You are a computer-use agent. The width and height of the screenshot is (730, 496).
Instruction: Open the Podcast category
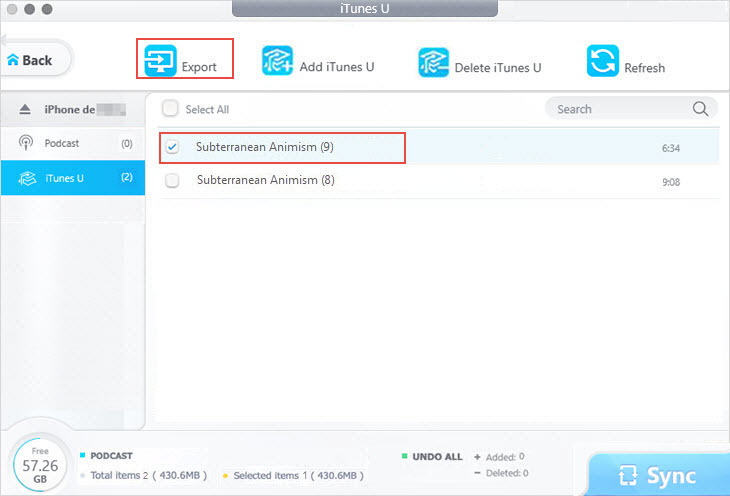tap(73, 143)
